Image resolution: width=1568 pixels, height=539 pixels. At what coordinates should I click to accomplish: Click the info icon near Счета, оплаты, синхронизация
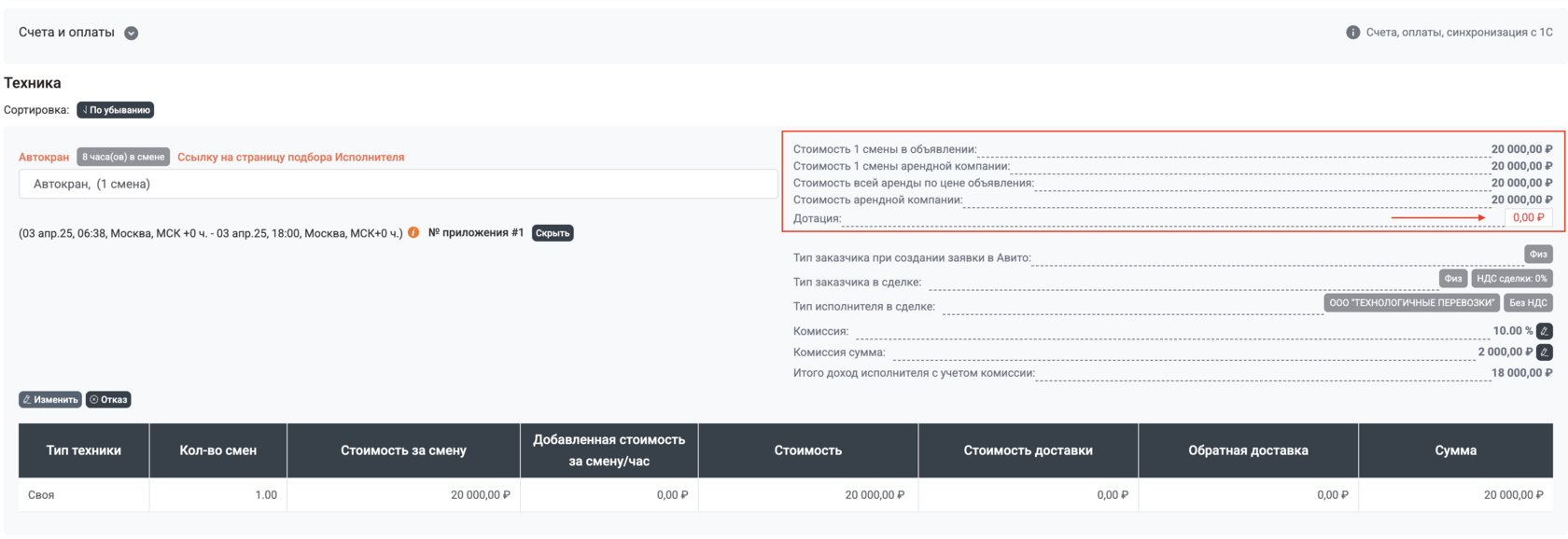pyautogui.click(x=1352, y=32)
